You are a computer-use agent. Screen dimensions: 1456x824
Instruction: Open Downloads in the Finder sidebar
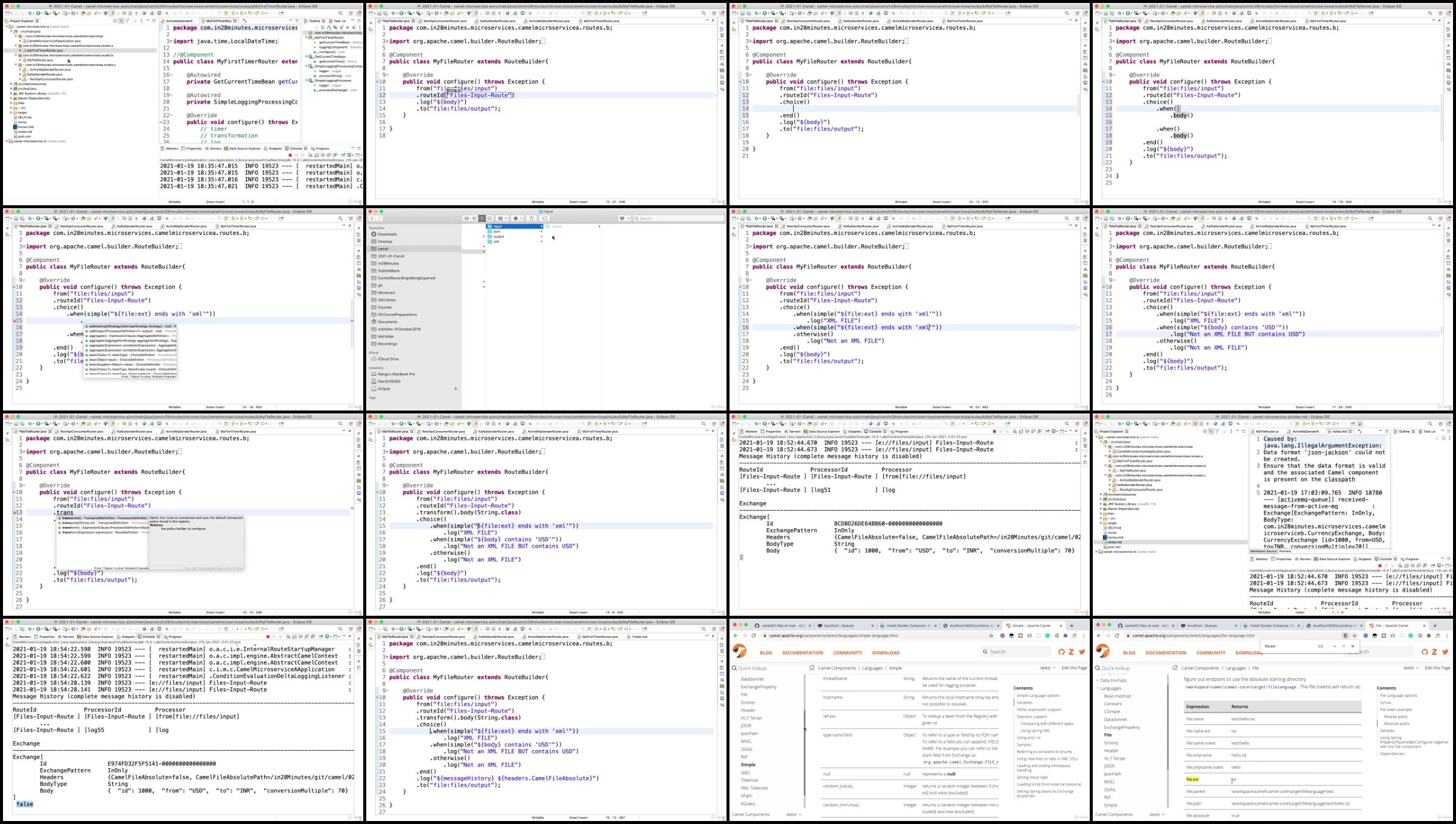point(387,234)
